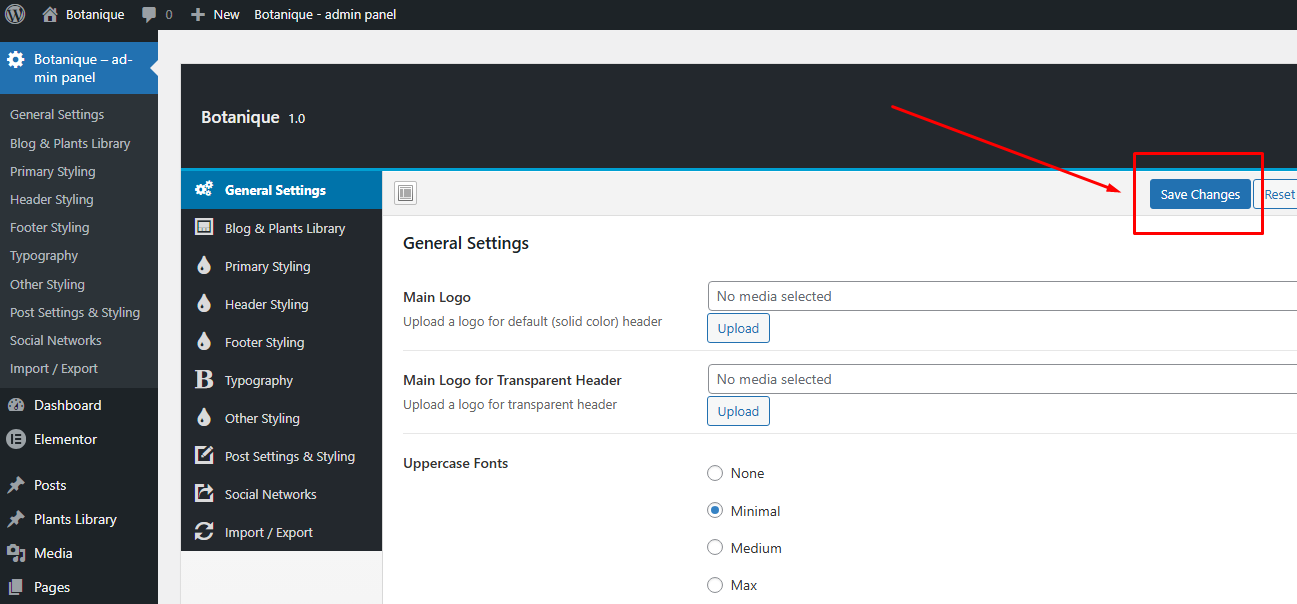Click the Media icon in sidebar
This screenshot has height=604, width=1297.
[16, 553]
